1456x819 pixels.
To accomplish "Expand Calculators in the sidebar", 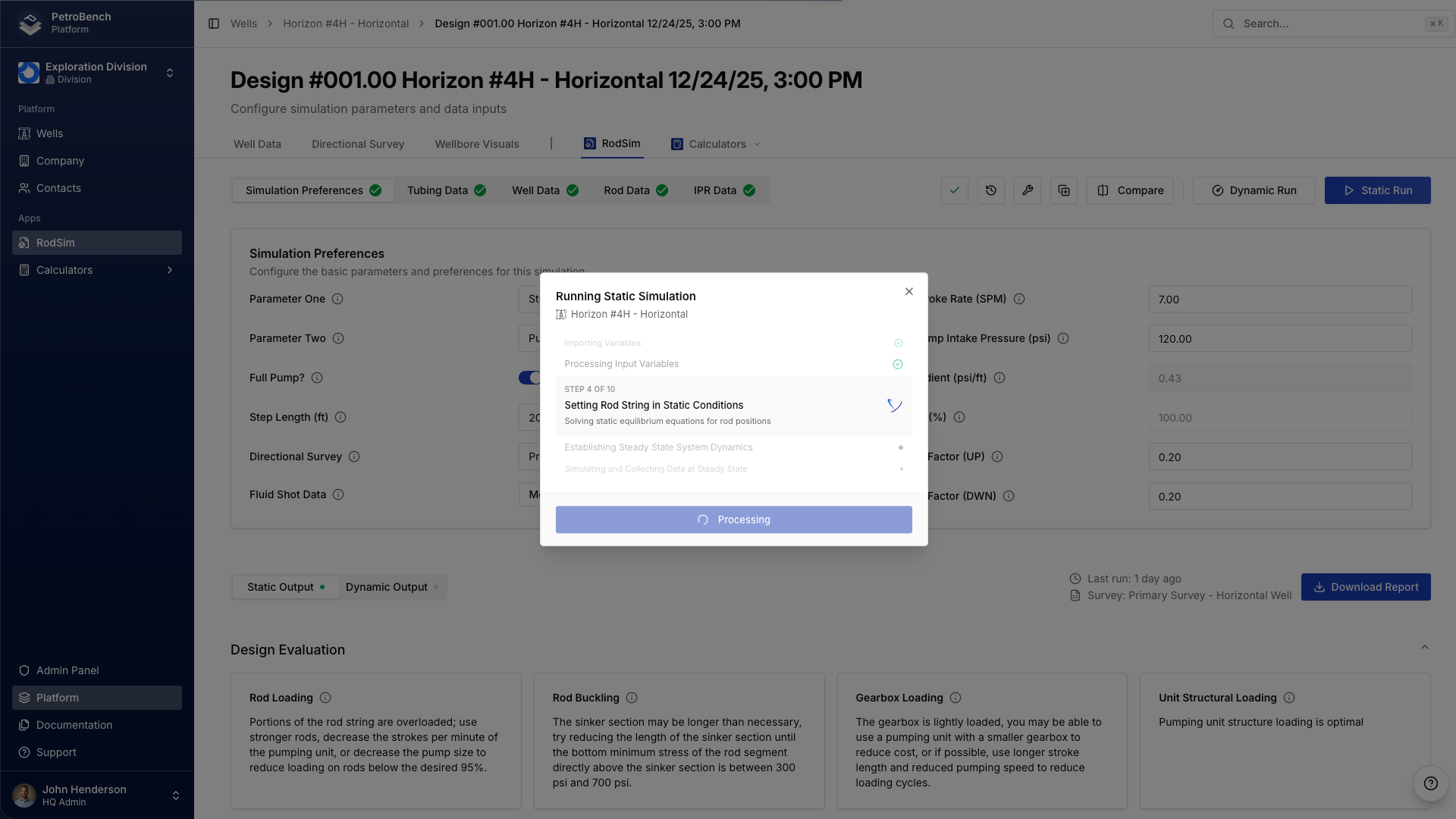I will tap(170, 270).
